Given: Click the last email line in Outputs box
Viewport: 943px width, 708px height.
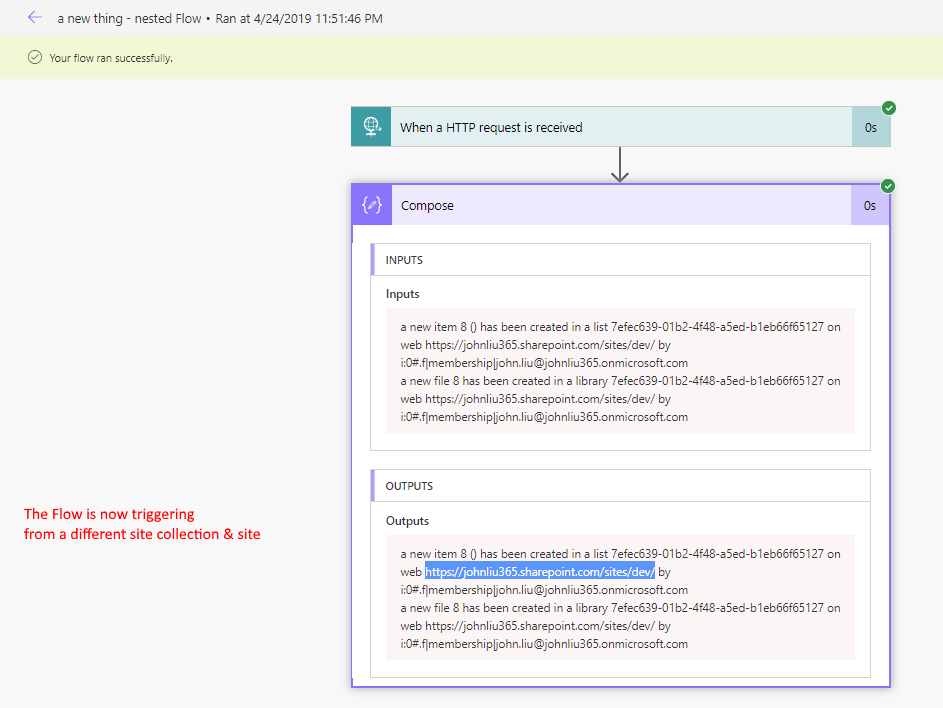Looking at the screenshot, I should coord(544,644).
